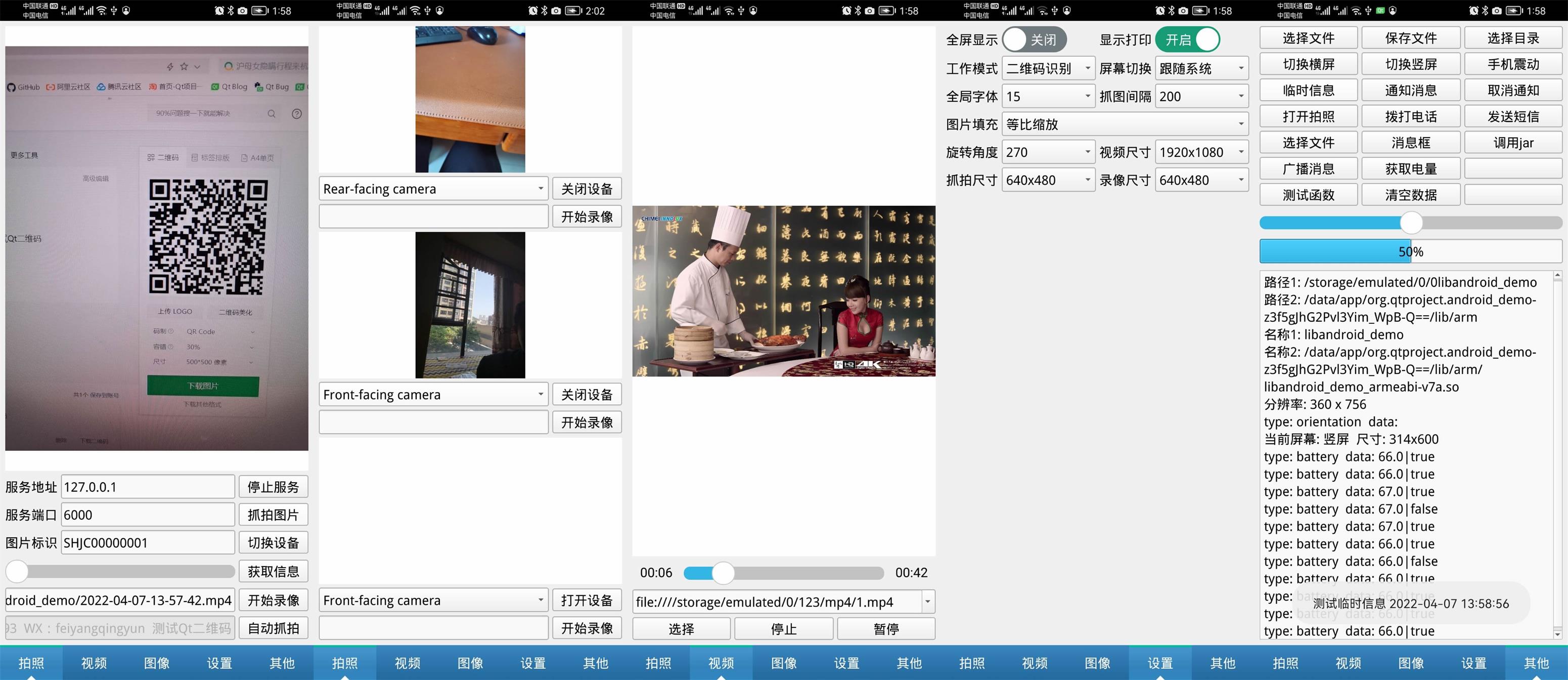Tap alarm clock icon near 2:02 time
The image size is (1568, 680).
tap(532, 10)
